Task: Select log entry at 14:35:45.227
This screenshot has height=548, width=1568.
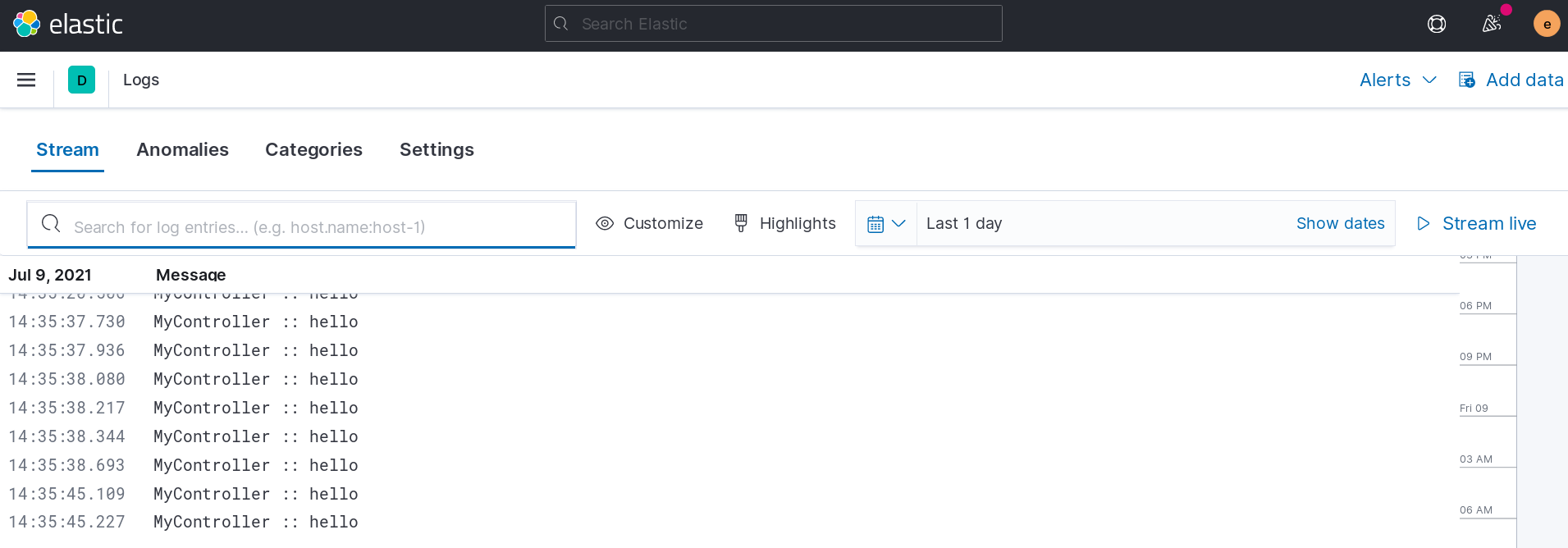Action: (729, 522)
